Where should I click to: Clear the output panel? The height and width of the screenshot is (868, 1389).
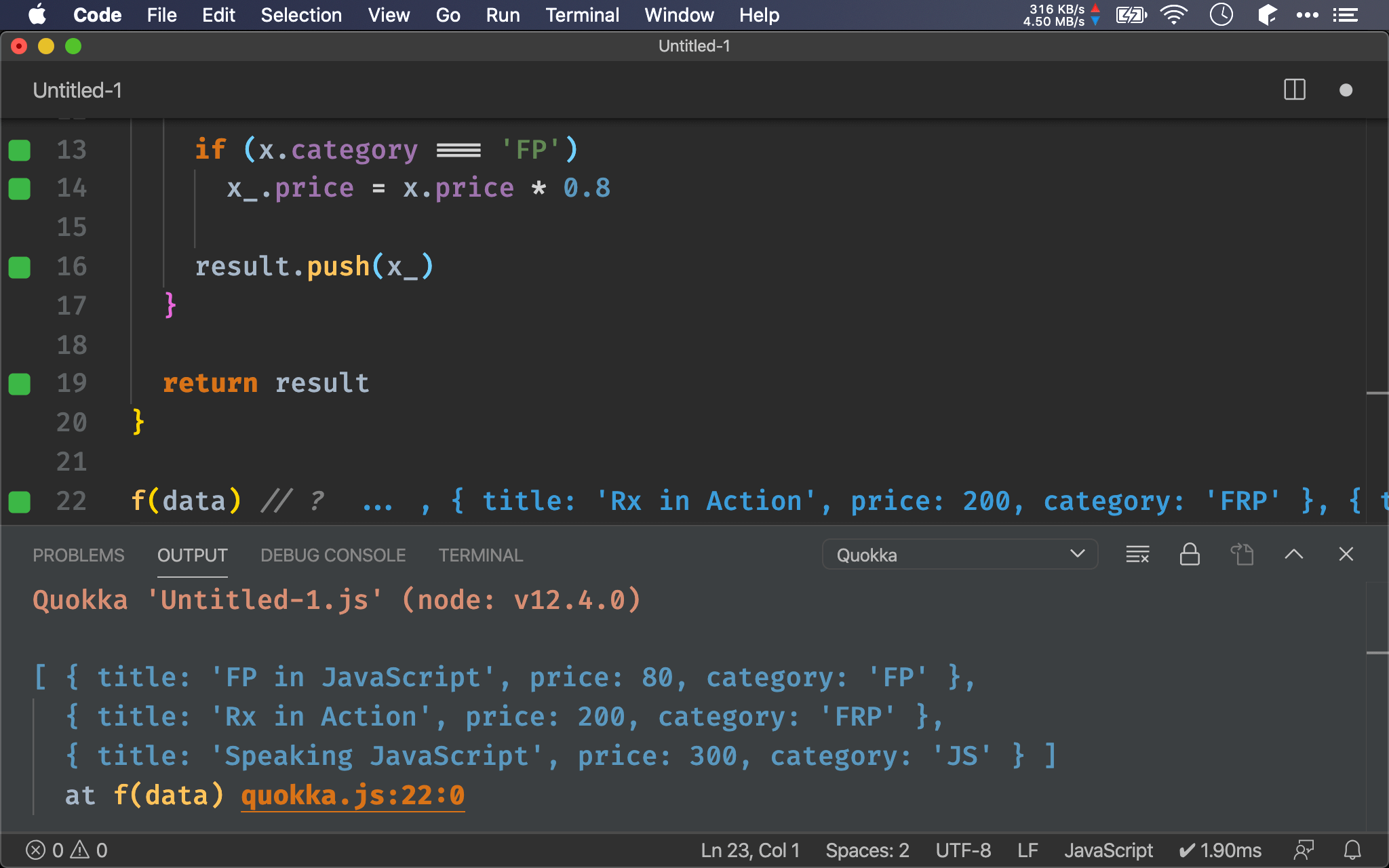(x=1137, y=555)
